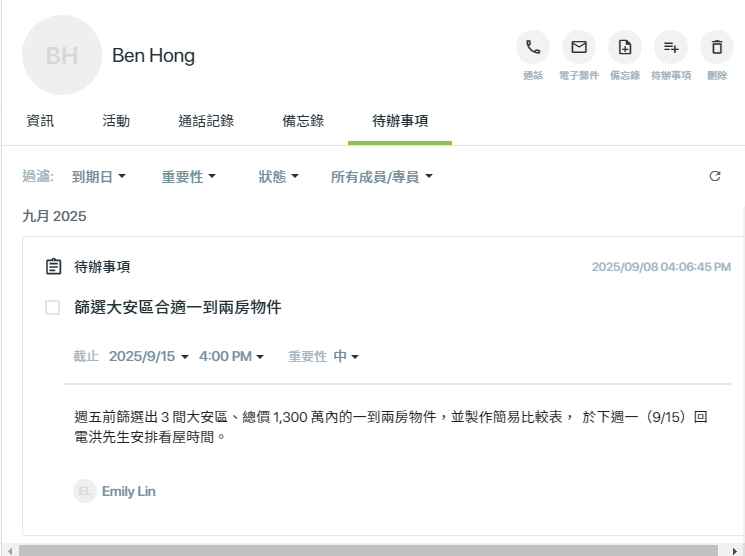Open the 4:00 PM time dropdown
The width and height of the screenshot is (745, 556).
coord(231,356)
